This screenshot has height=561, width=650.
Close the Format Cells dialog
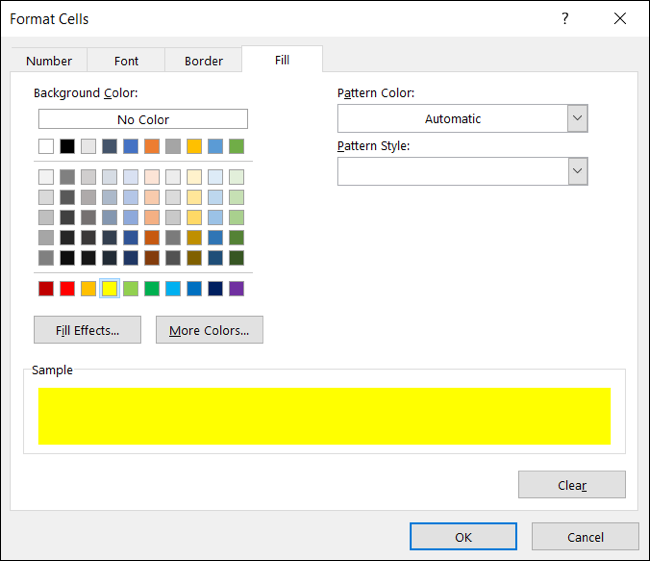tap(618, 19)
